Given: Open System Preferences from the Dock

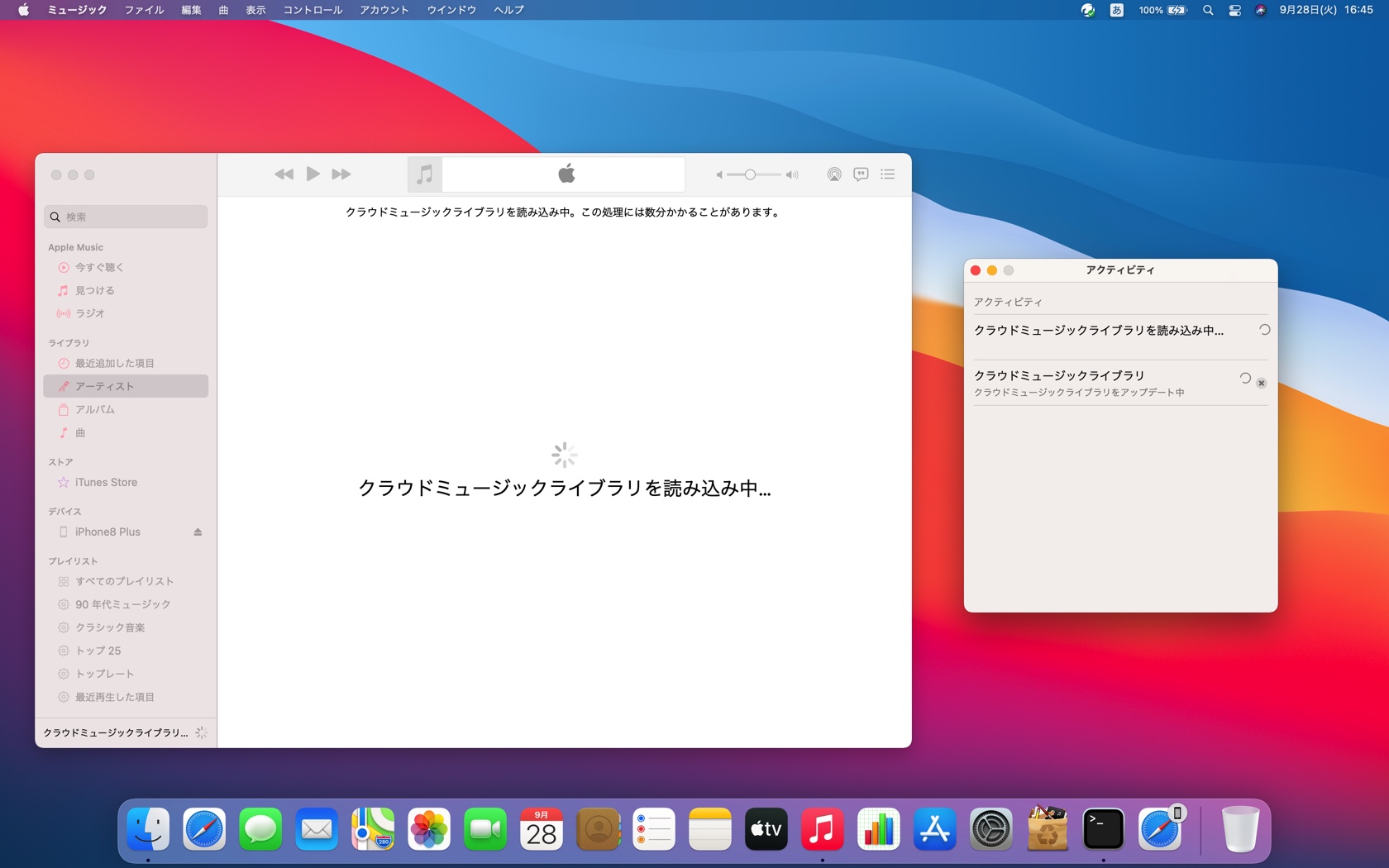Looking at the screenshot, I should pyautogui.click(x=990, y=830).
